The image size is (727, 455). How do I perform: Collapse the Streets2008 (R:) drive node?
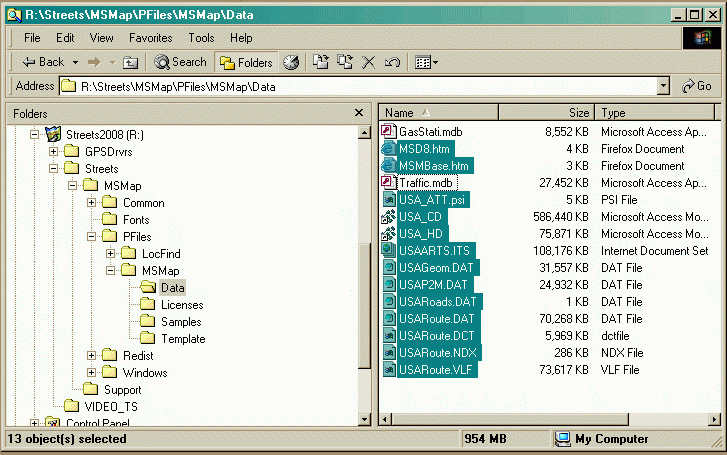pyautogui.click(x=34, y=135)
